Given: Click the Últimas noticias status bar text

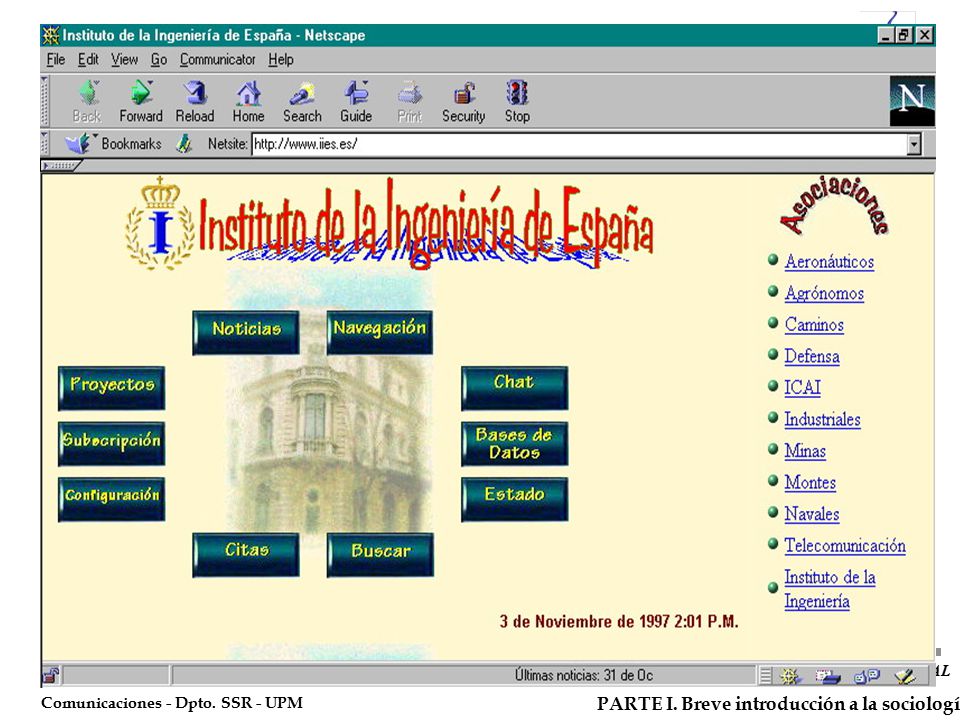Looking at the screenshot, I should tap(583, 675).
